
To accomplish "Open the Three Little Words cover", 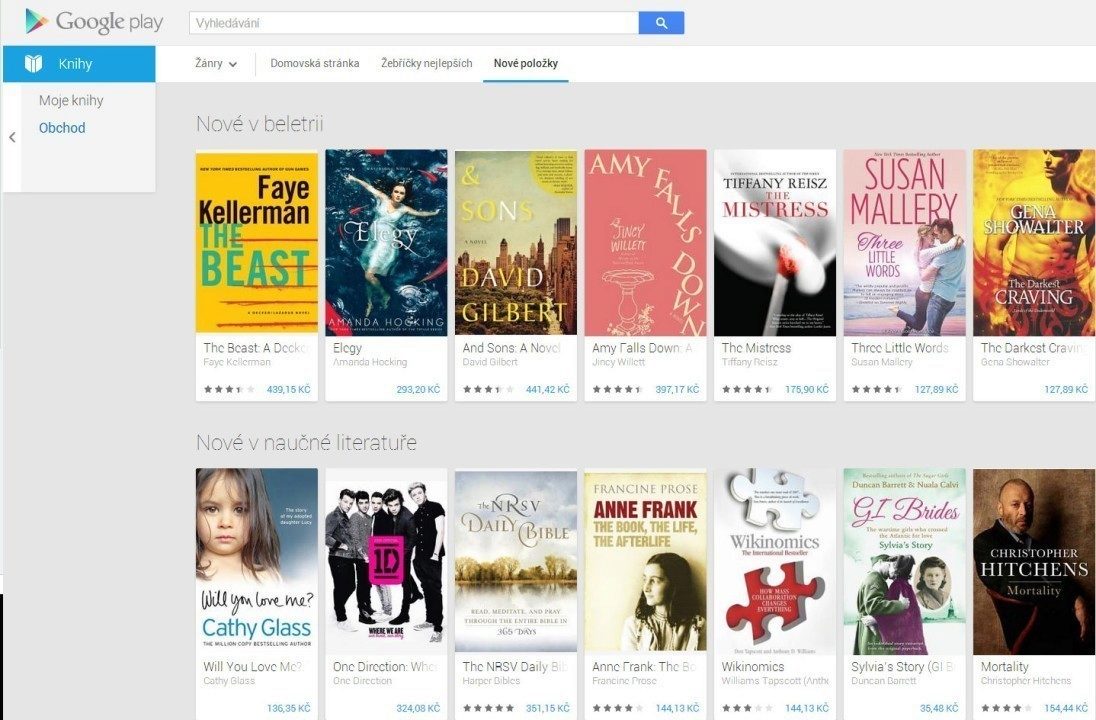I will click(904, 243).
